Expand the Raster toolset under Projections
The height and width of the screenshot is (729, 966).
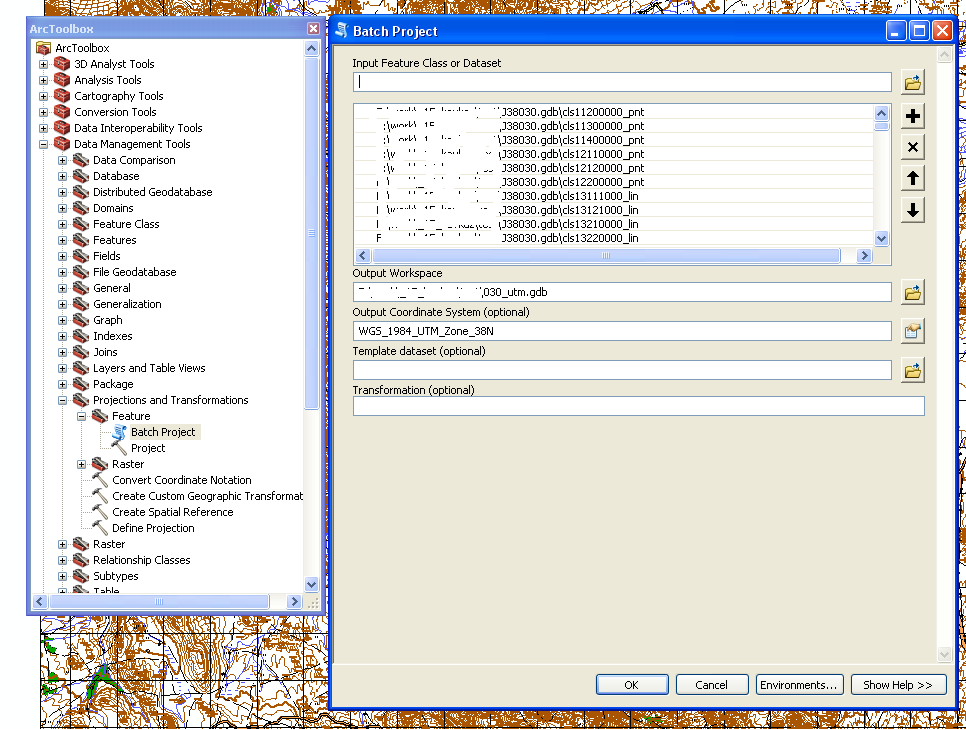[x=81, y=464]
